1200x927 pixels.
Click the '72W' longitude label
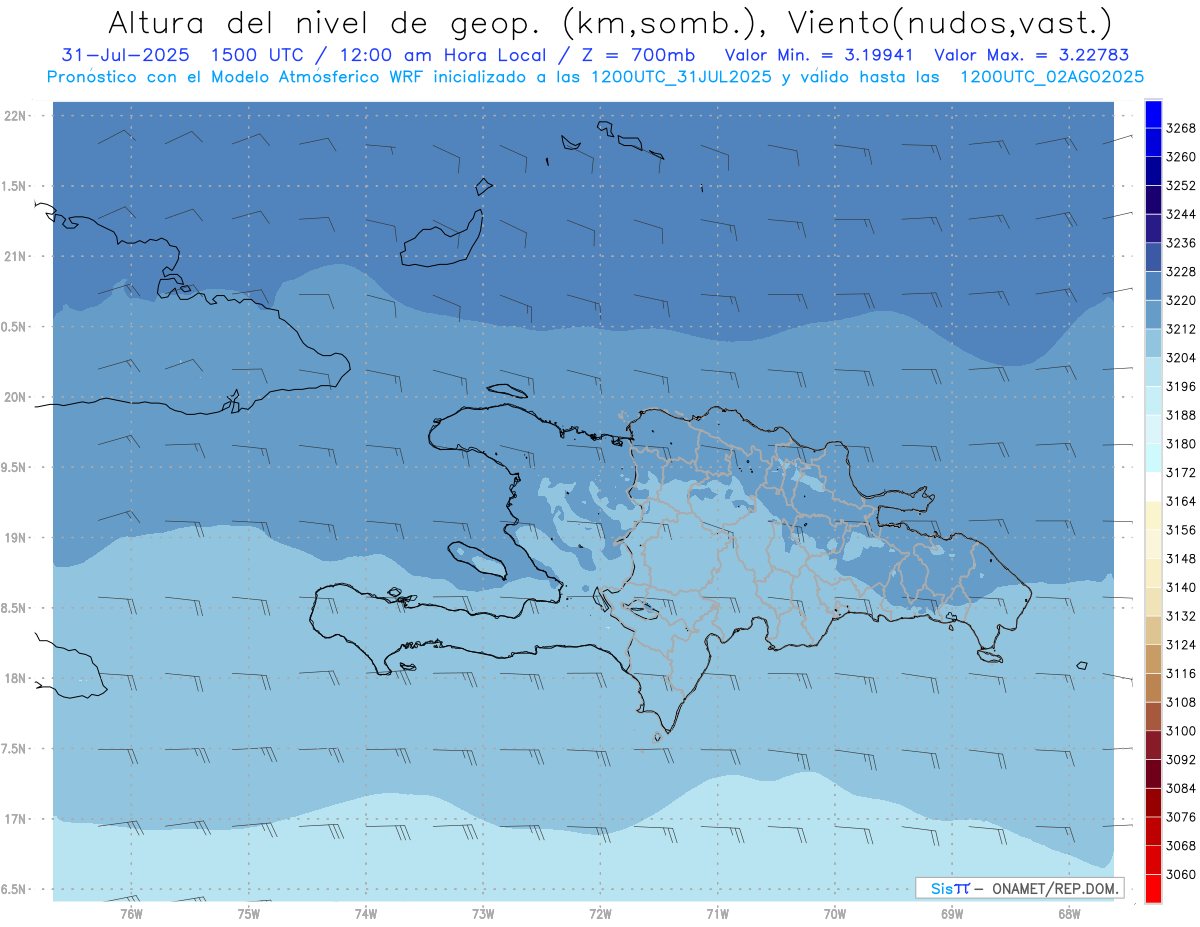pos(600,913)
